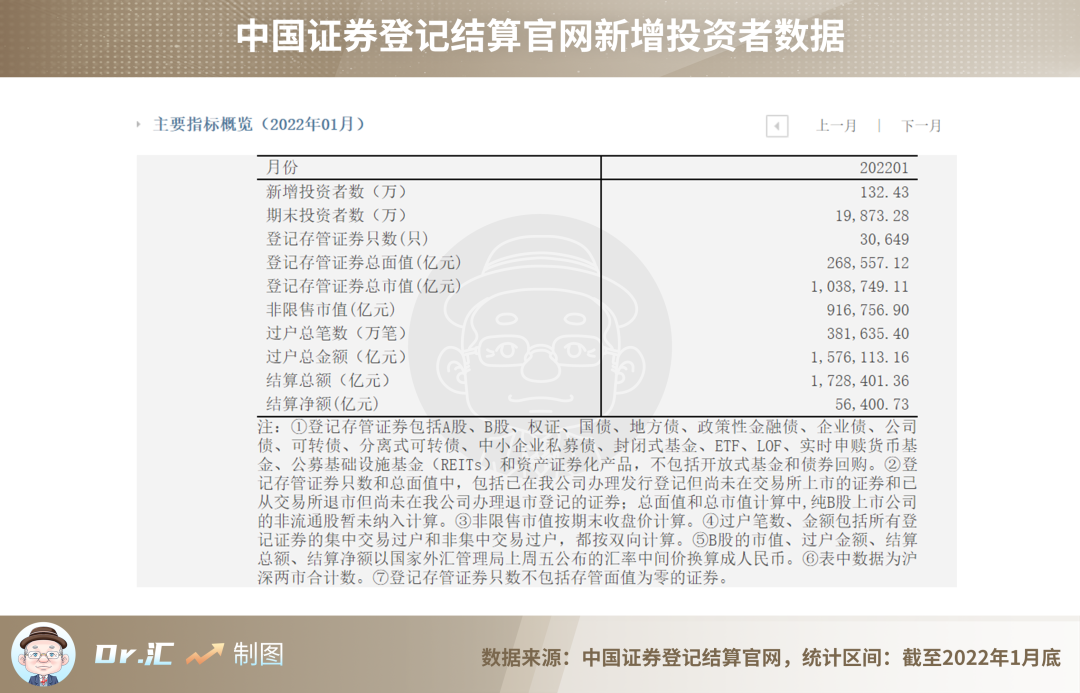Click the blue triangle before 主要指标概览

click(x=137, y=126)
